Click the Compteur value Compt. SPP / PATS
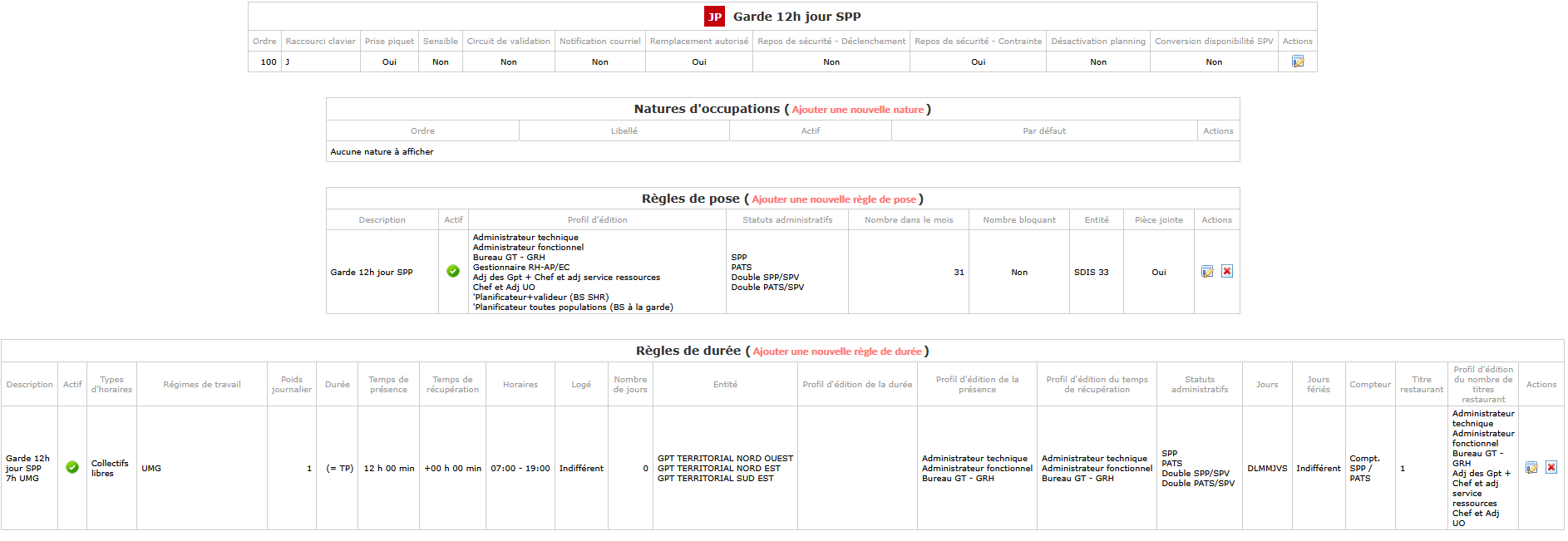 [x=1364, y=469]
